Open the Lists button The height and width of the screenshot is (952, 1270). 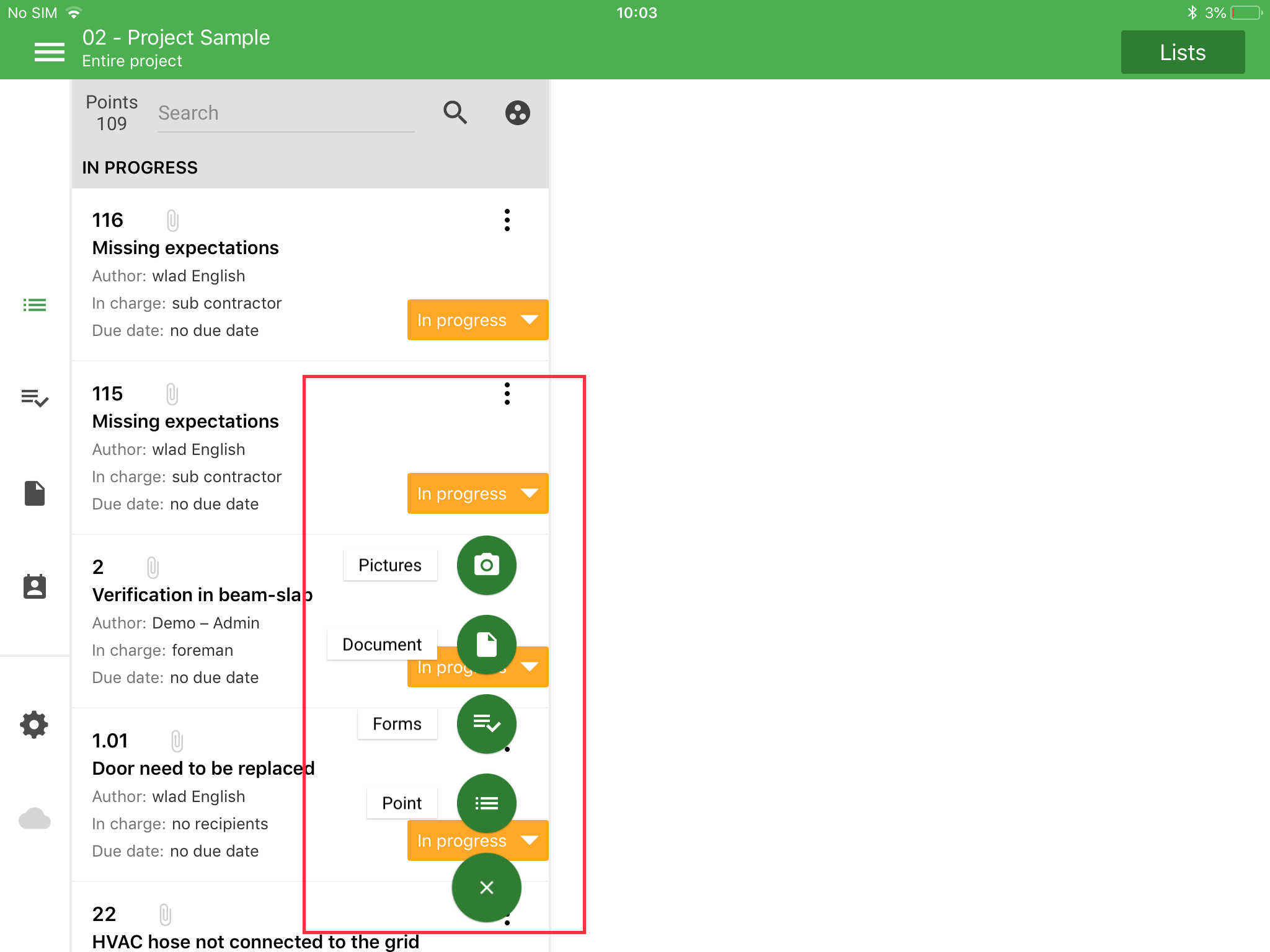pyautogui.click(x=1183, y=52)
